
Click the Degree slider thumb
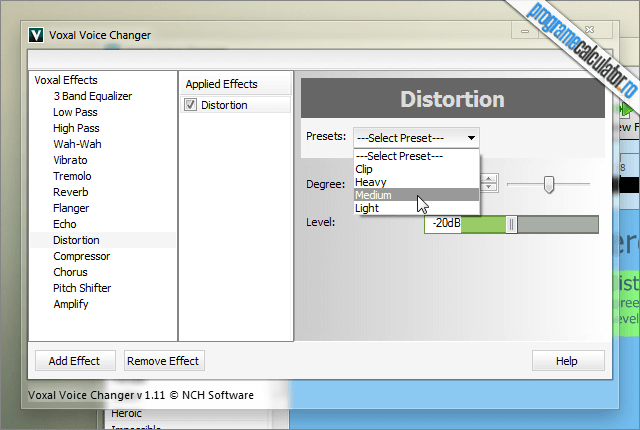pyautogui.click(x=549, y=184)
